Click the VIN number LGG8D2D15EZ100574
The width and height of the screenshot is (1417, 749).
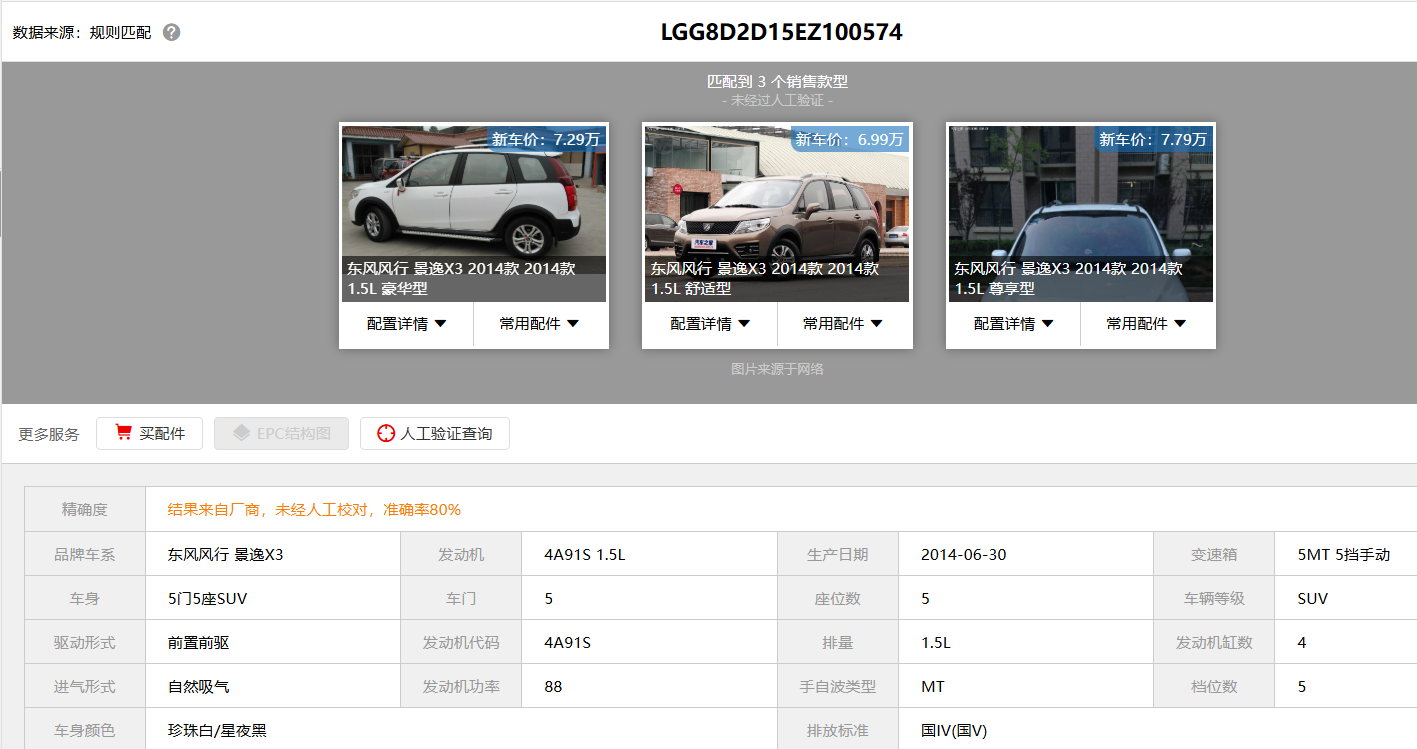[781, 32]
